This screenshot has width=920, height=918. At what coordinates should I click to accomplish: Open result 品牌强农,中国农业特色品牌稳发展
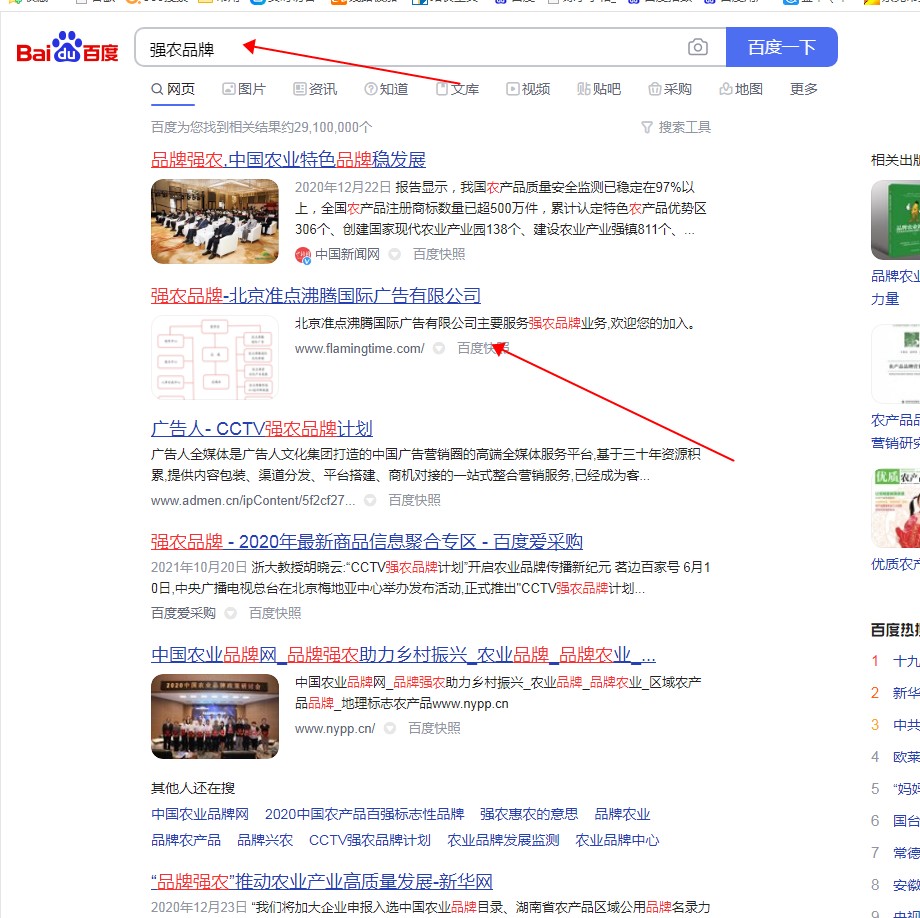288,160
